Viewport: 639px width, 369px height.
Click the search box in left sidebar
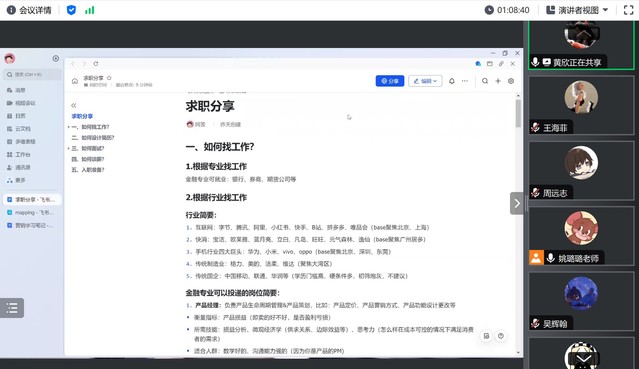pos(33,75)
